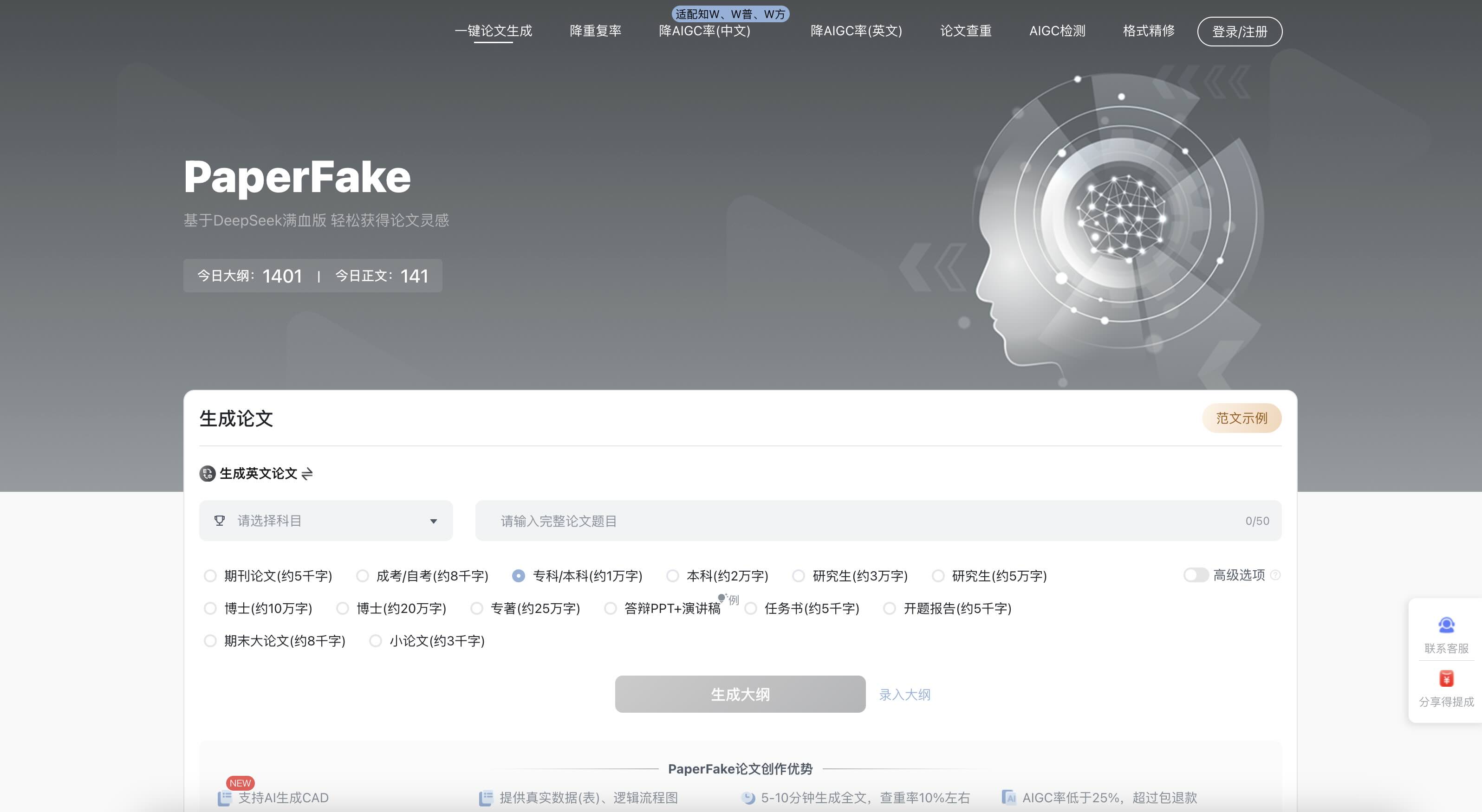Click the 请输入完整论文题目 input field
This screenshot has height=812, width=1482.
coord(863,521)
